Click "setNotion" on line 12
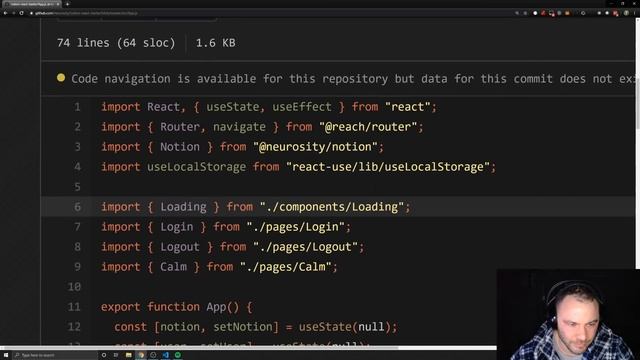Image resolution: width=640 pixels, height=360 pixels. (x=243, y=327)
